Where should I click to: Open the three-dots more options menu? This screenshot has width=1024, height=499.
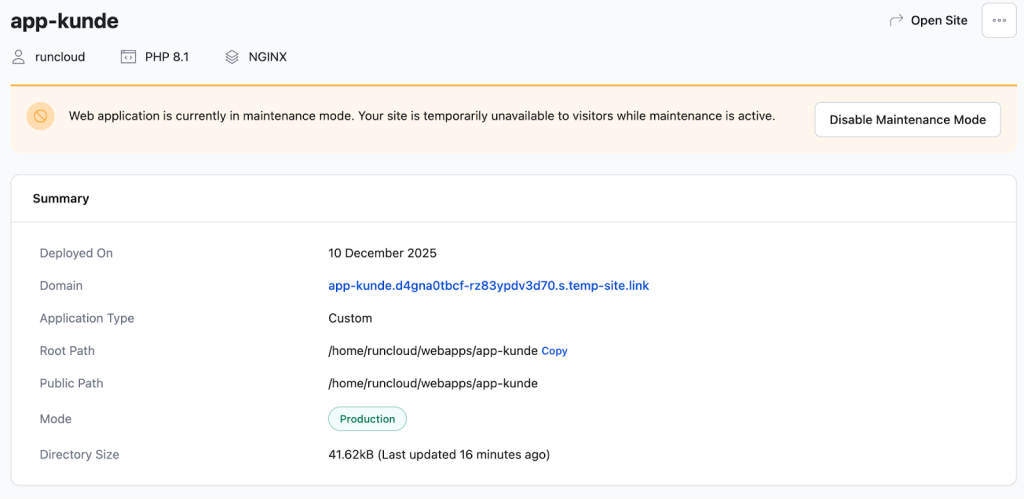[x=999, y=20]
